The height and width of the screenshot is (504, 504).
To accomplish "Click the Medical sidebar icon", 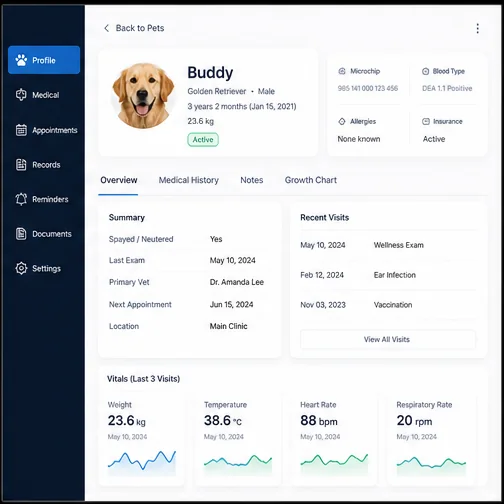I will pyautogui.click(x=21, y=95).
